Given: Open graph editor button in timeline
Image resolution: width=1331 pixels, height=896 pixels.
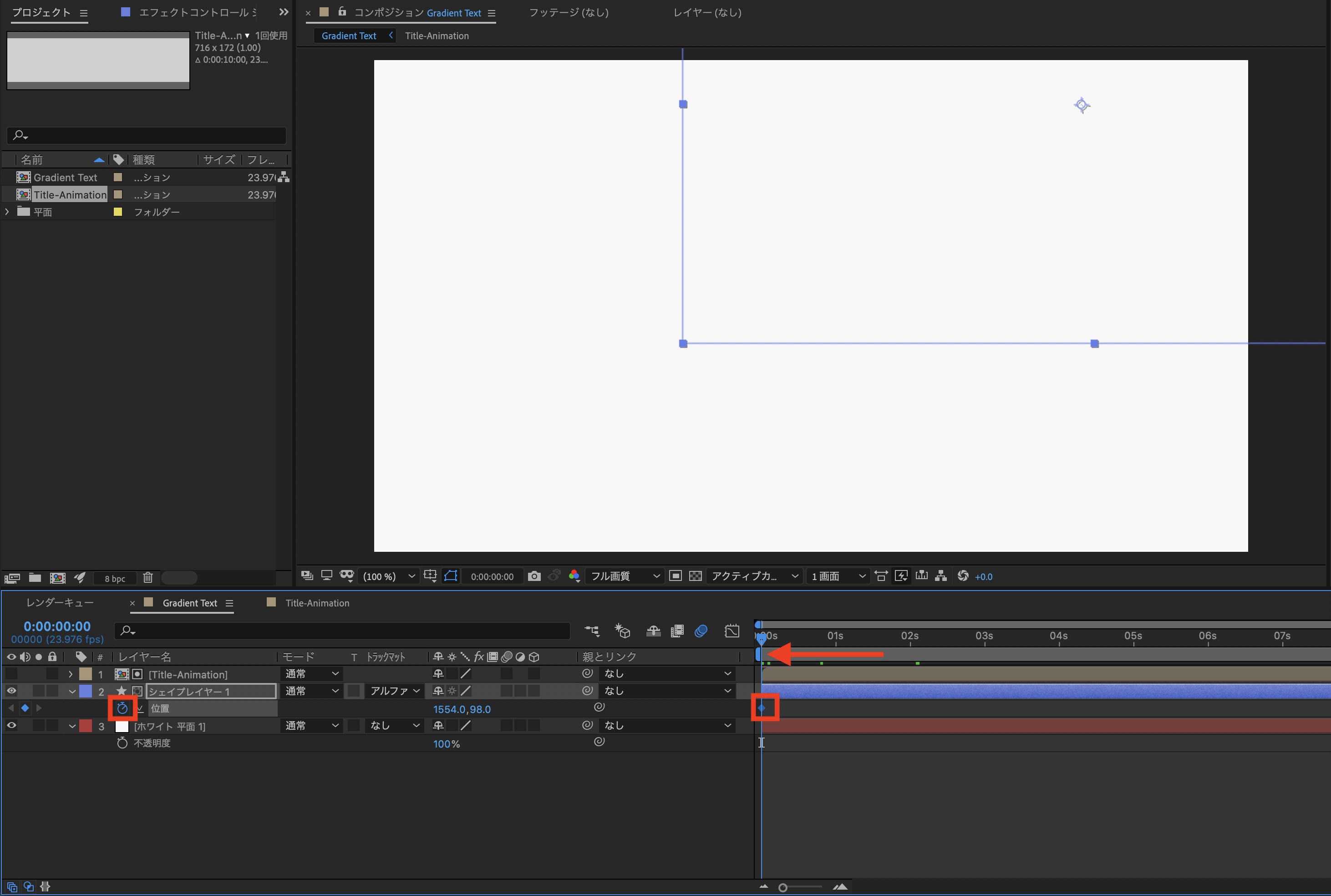Looking at the screenshot, I should pyautogui.click(x=732, y=631).
